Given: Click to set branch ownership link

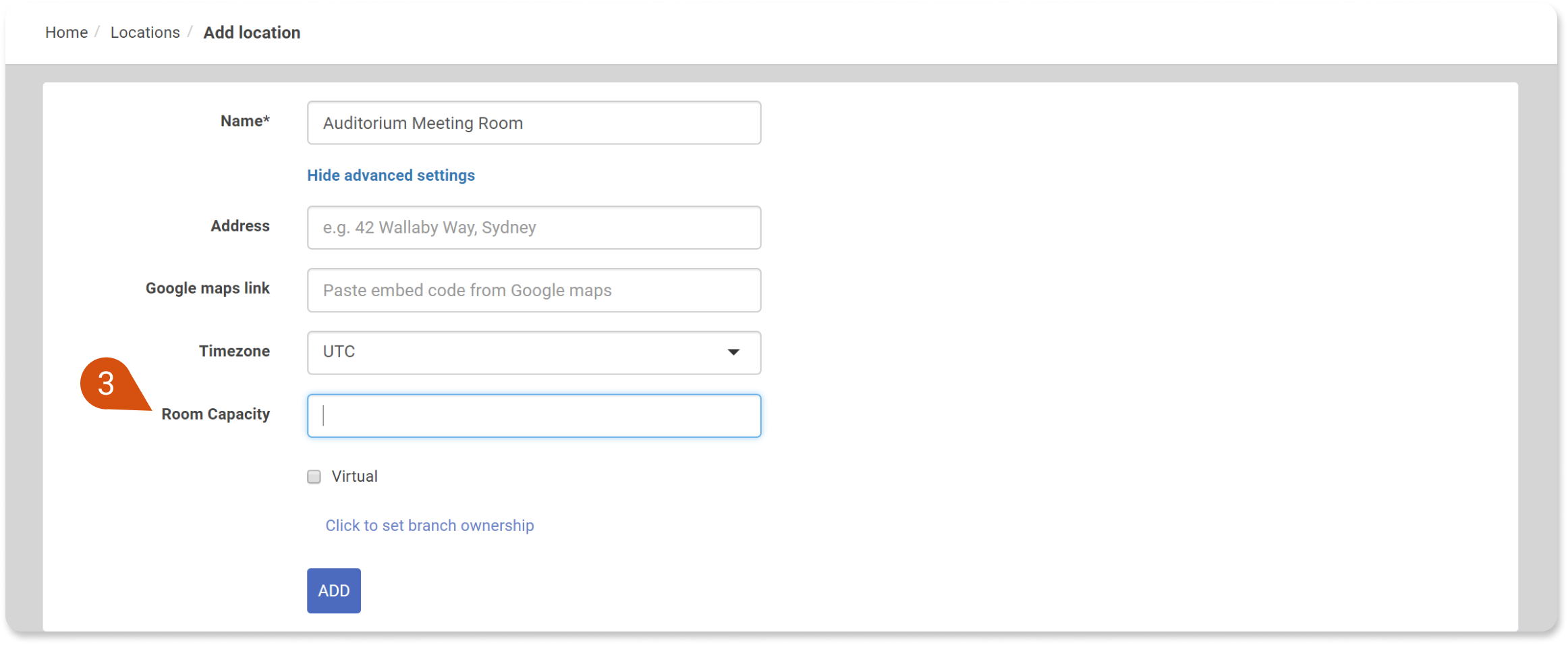Looking at the screenshot, I should click(x=429, y=526).
